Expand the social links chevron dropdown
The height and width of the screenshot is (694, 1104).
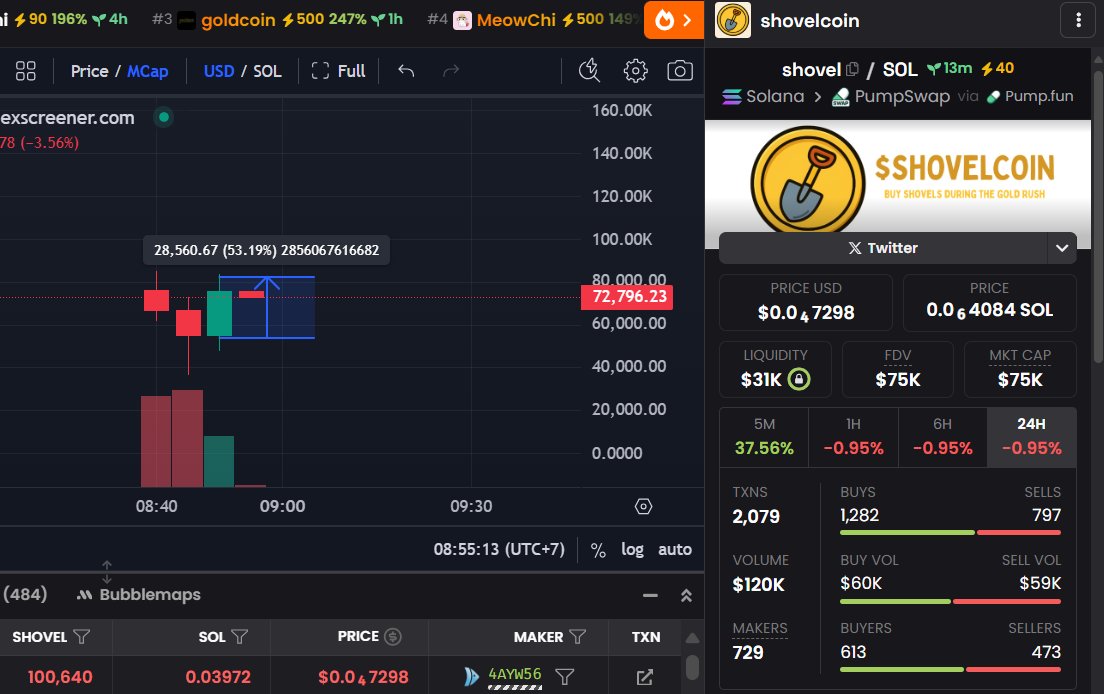click(1062, 248)
